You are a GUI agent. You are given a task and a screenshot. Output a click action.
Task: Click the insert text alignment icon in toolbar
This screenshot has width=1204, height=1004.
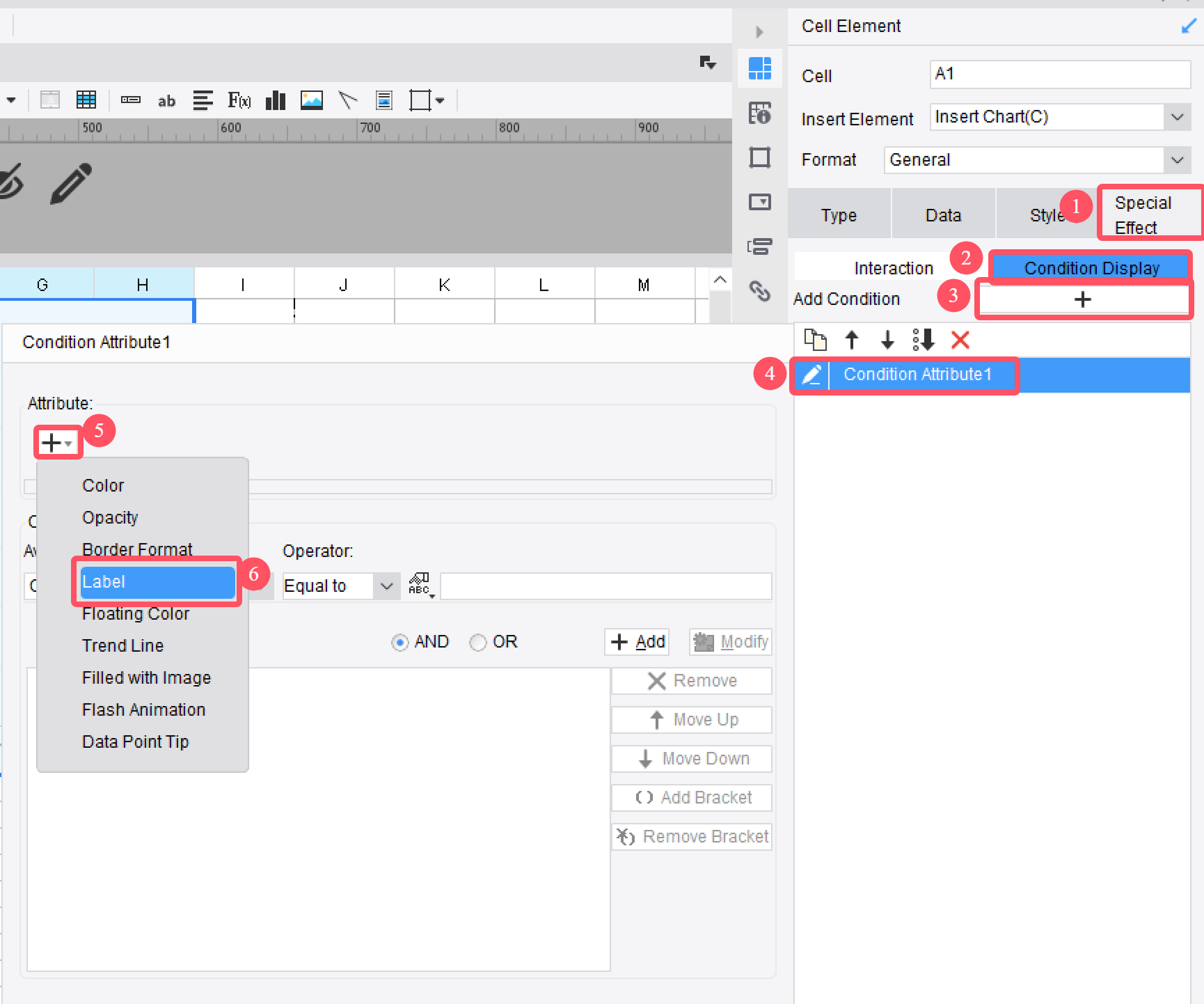[203, 100]
